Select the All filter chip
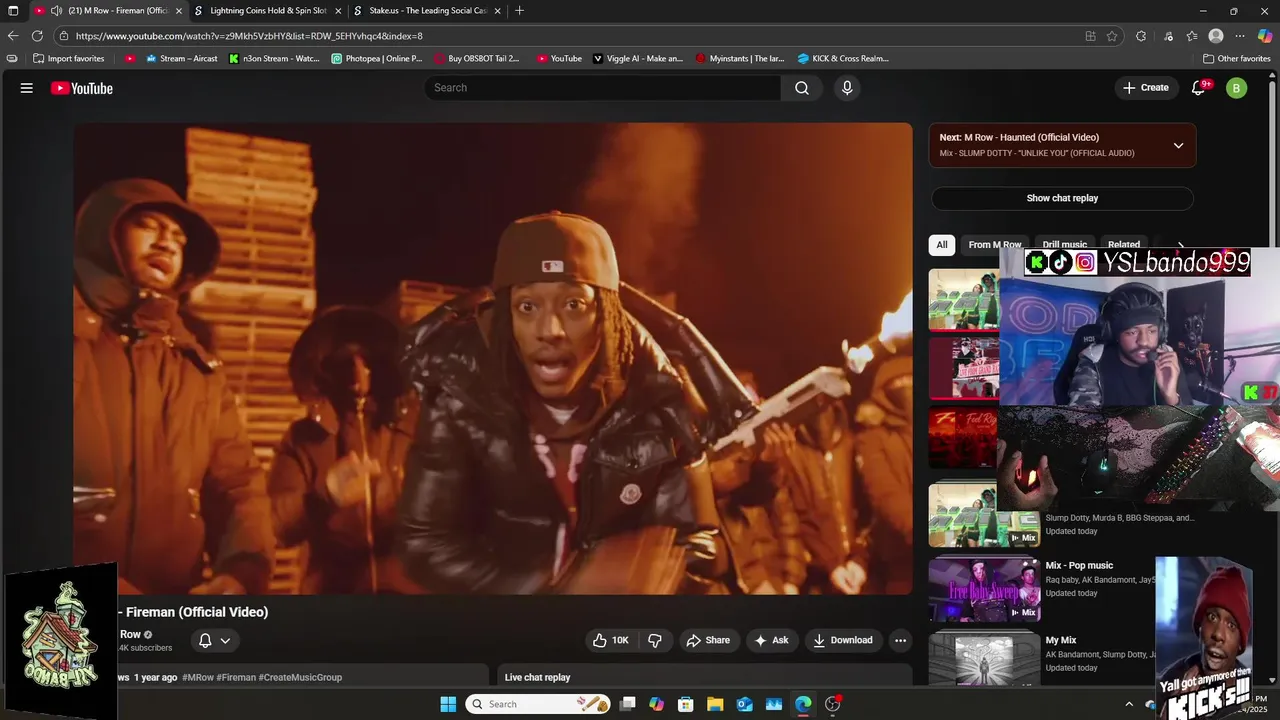The image size is (1280, 720). (941, 245)
